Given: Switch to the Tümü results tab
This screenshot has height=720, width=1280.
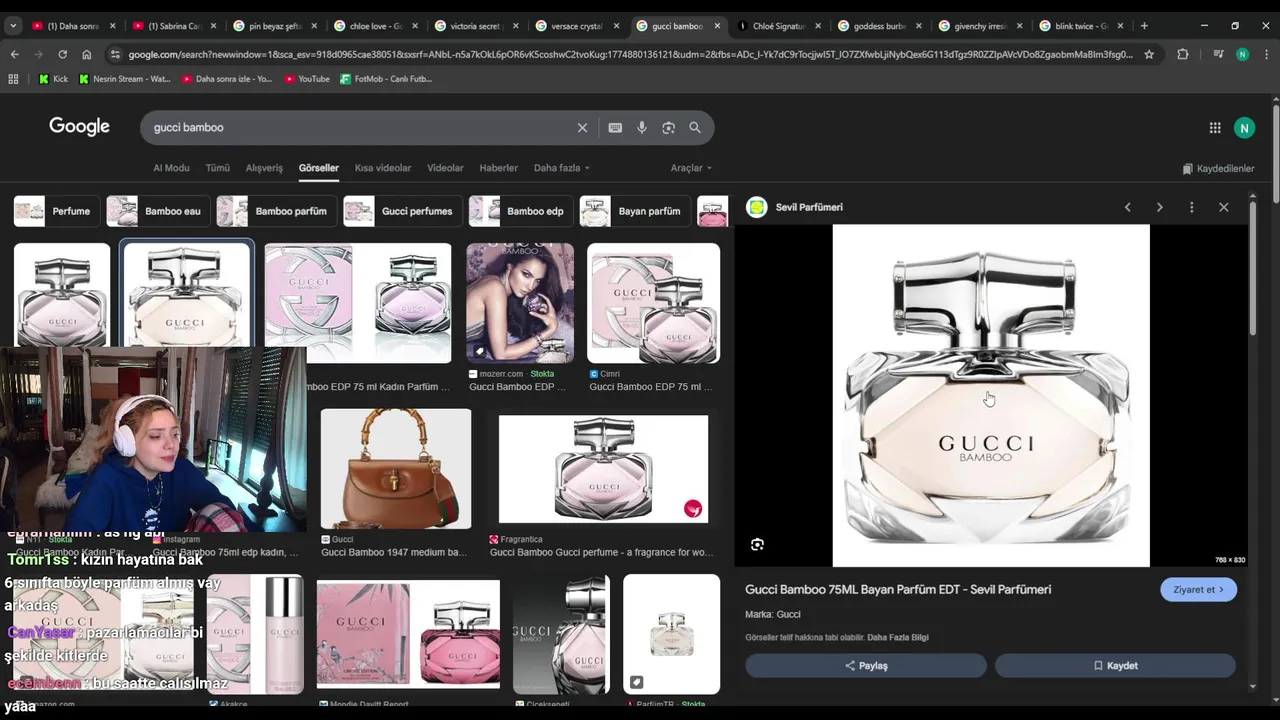Looking at the screenshot, I should pyautogui.click(x=217, y=168).
